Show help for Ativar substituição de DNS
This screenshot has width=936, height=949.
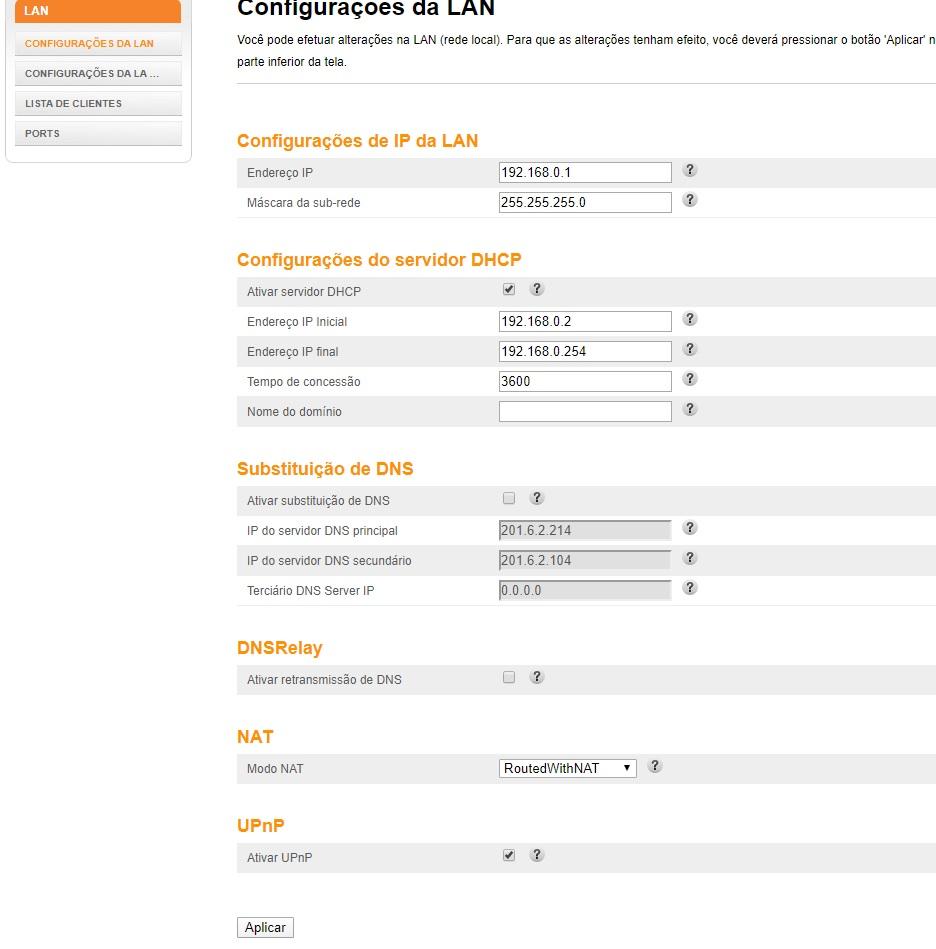[537, 498]
